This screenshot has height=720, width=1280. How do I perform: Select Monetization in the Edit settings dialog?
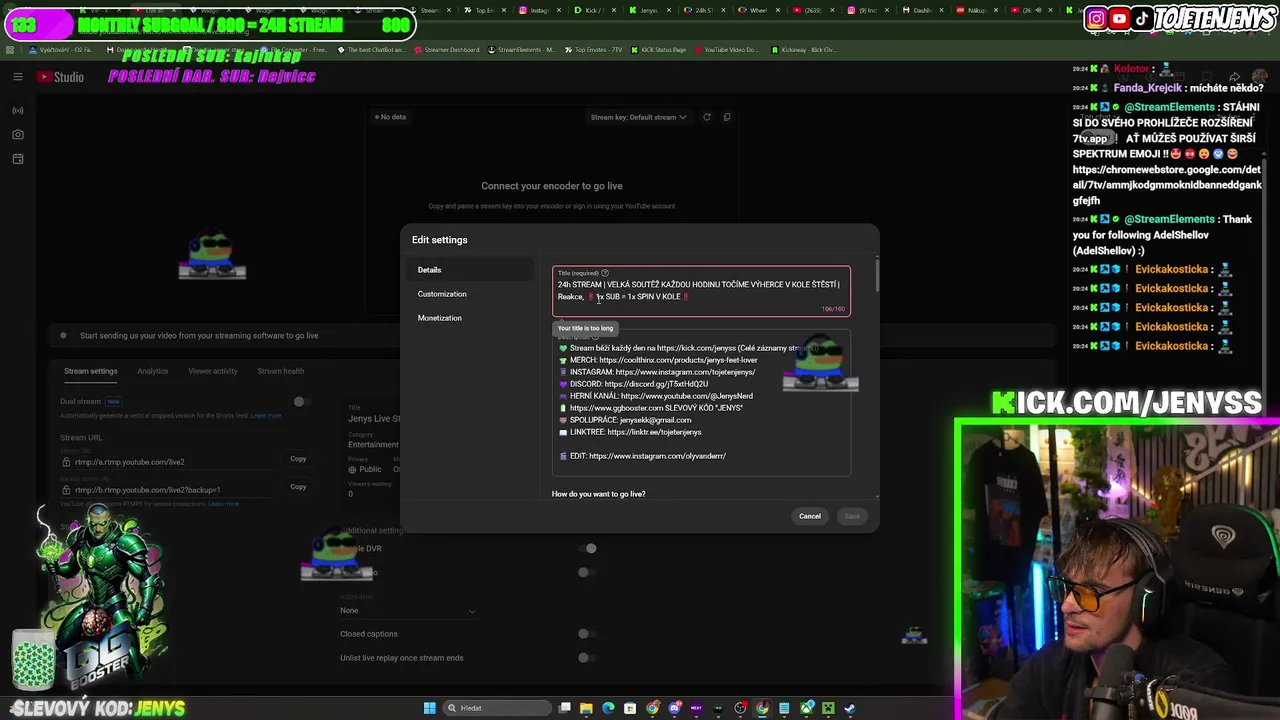pos(471,318)
